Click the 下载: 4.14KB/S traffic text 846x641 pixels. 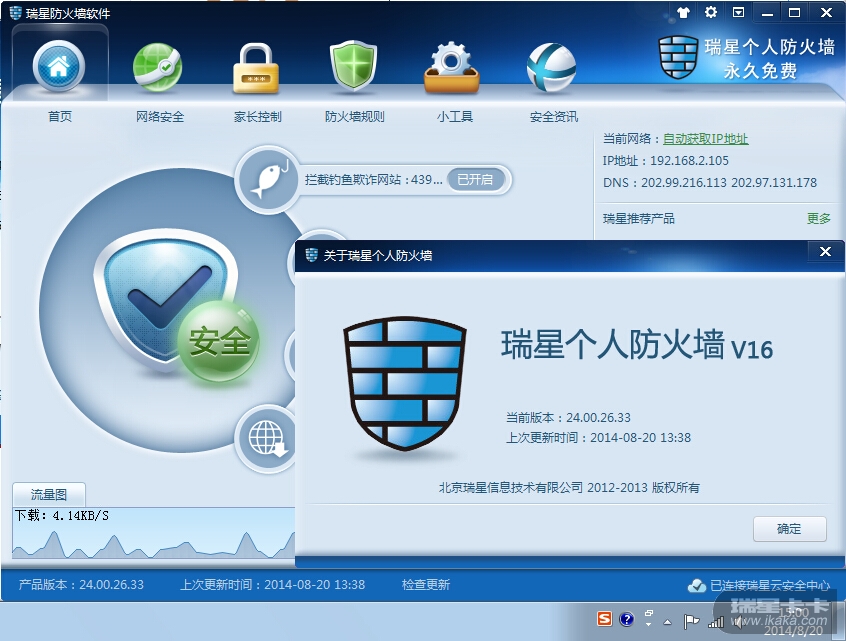62,516
